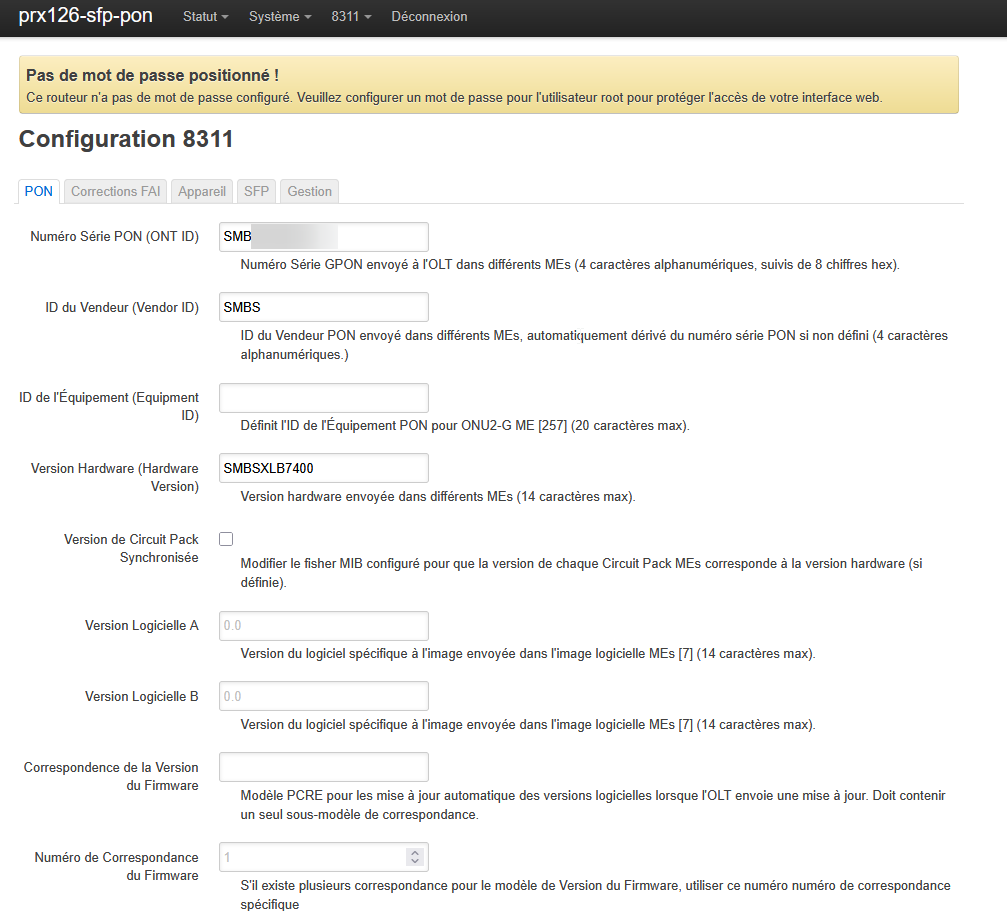Go to prx126-sfp-pon home title
1007x911 pixels.
tap(86, 17)
